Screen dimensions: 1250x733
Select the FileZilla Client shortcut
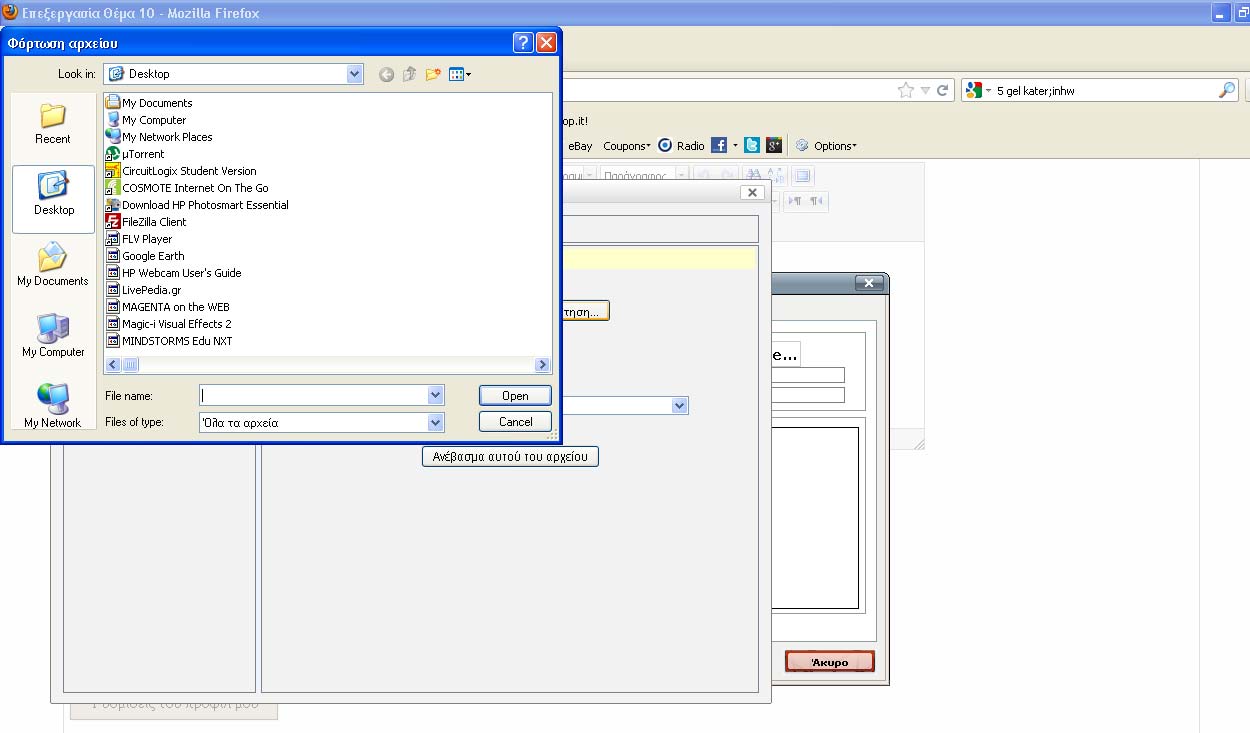[146, 222]
